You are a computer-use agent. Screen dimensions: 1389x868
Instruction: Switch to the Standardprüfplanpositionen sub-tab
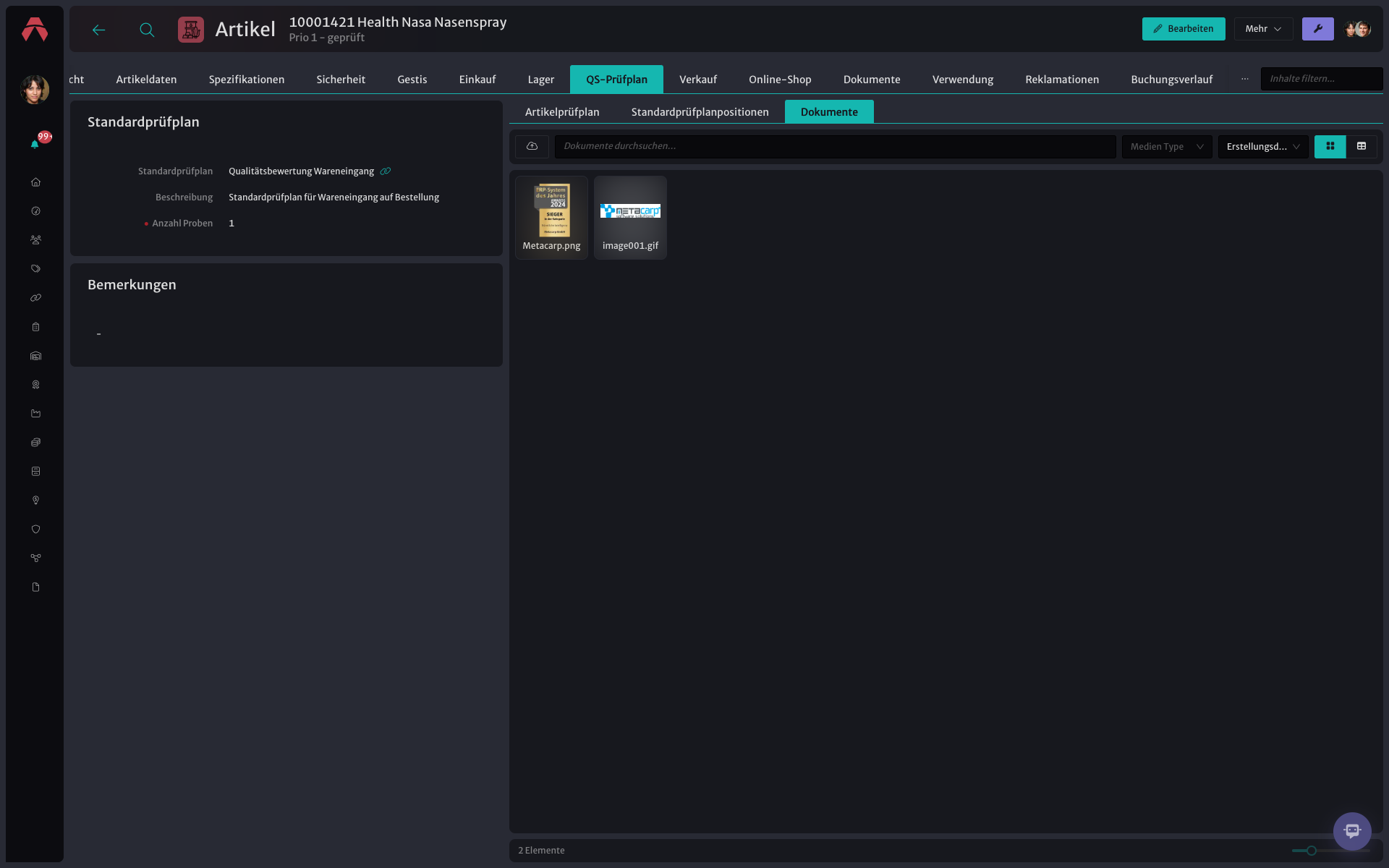[x=700, y=112]
